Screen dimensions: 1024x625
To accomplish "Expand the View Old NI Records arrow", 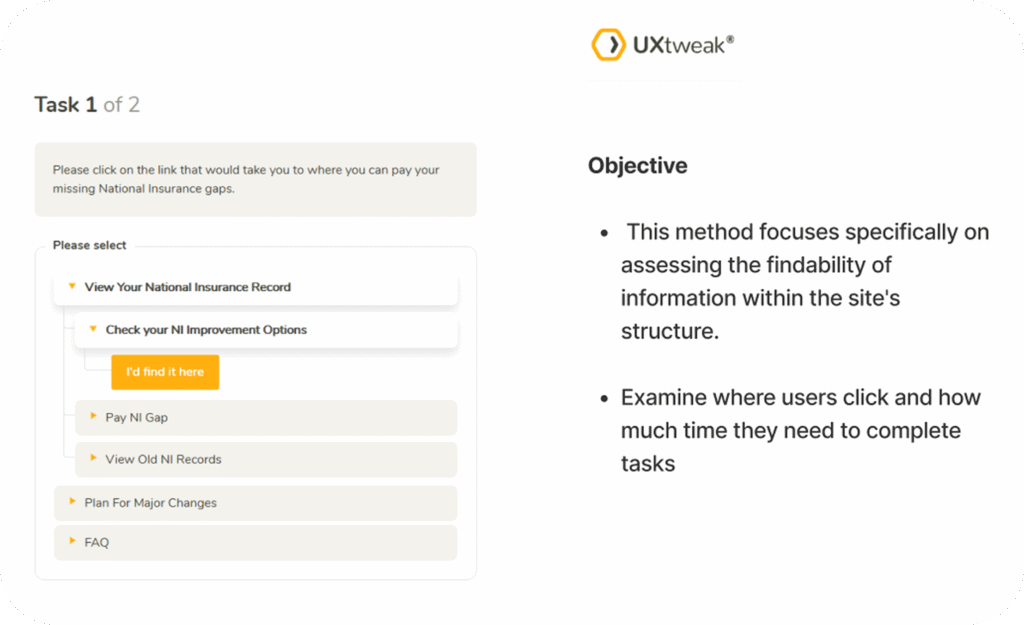I will click(93, 459).
